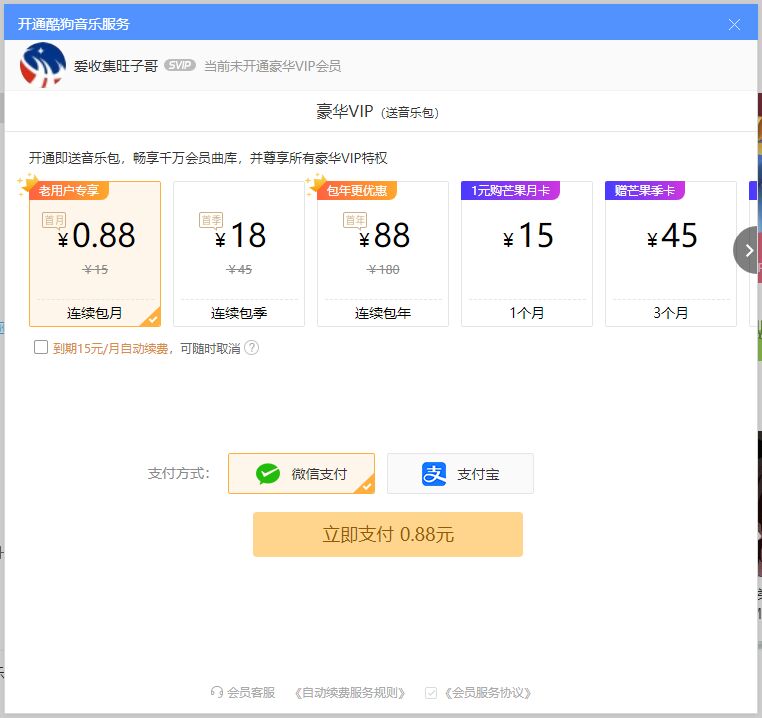Show more plans with the right arrow
762x718 pixels.
(x=747, y=250)
